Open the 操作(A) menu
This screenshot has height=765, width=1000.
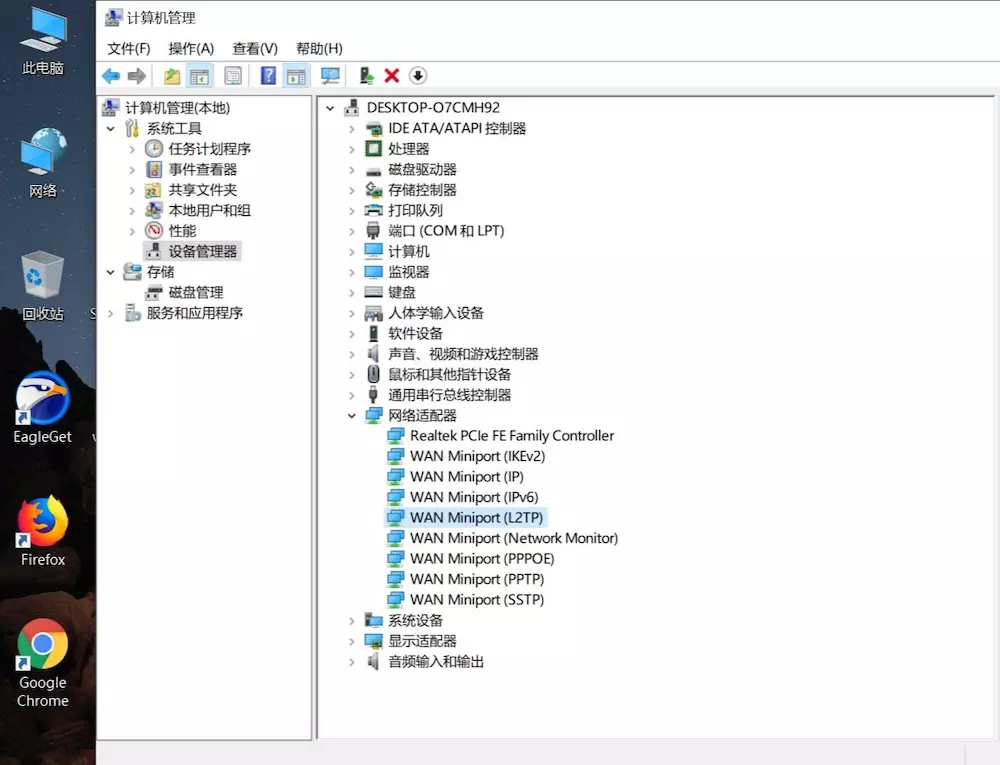[191, 48]
